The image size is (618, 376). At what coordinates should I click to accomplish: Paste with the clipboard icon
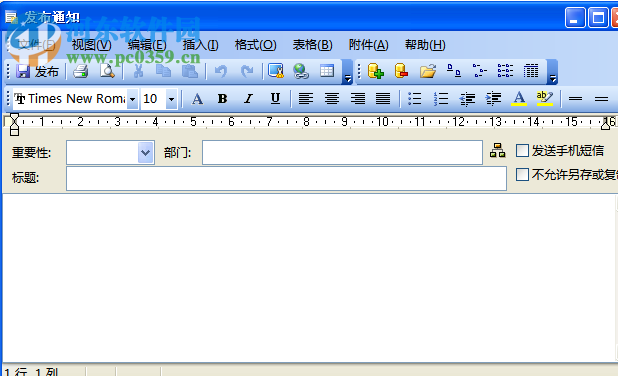point(190,71)
